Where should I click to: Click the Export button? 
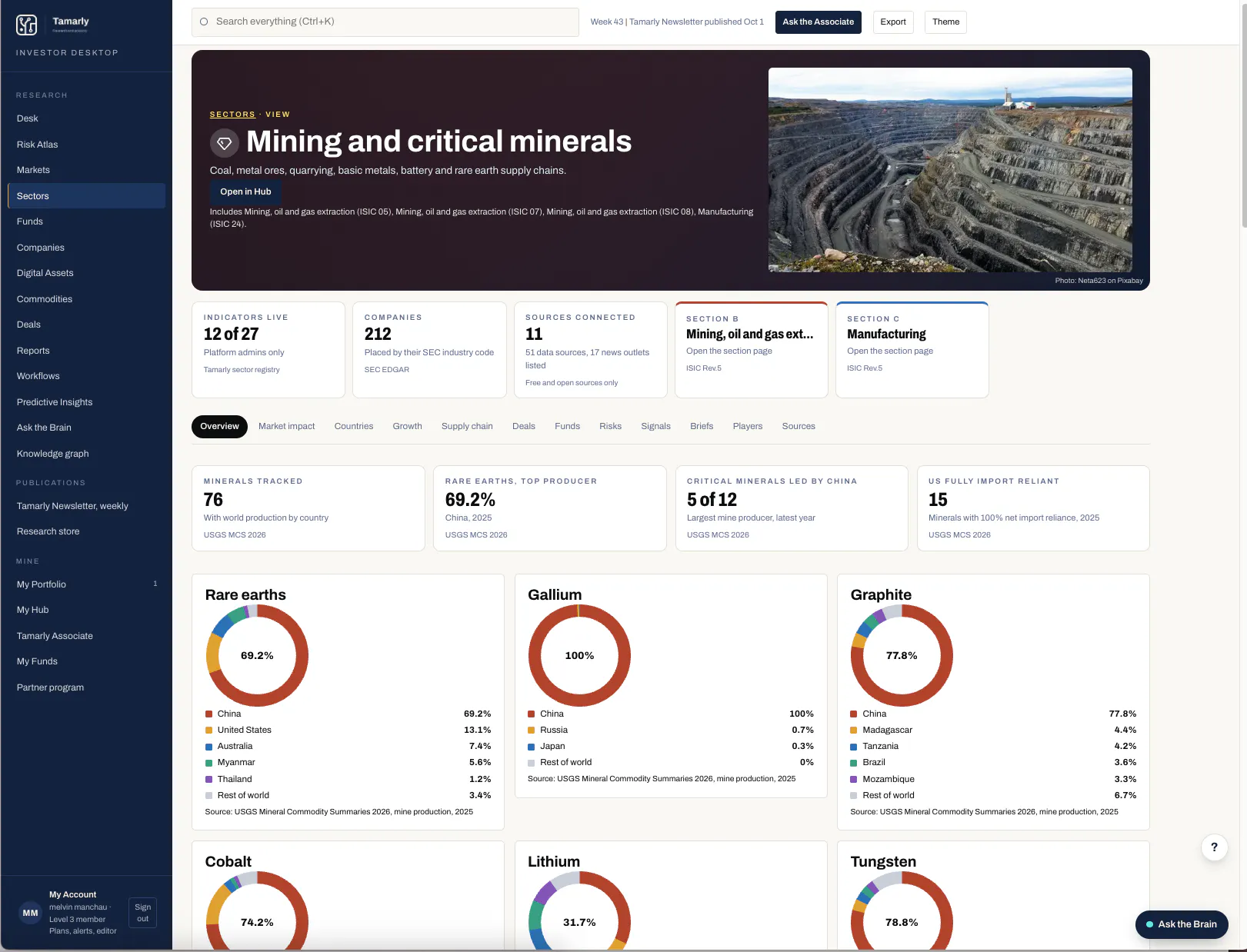point(893,22)
